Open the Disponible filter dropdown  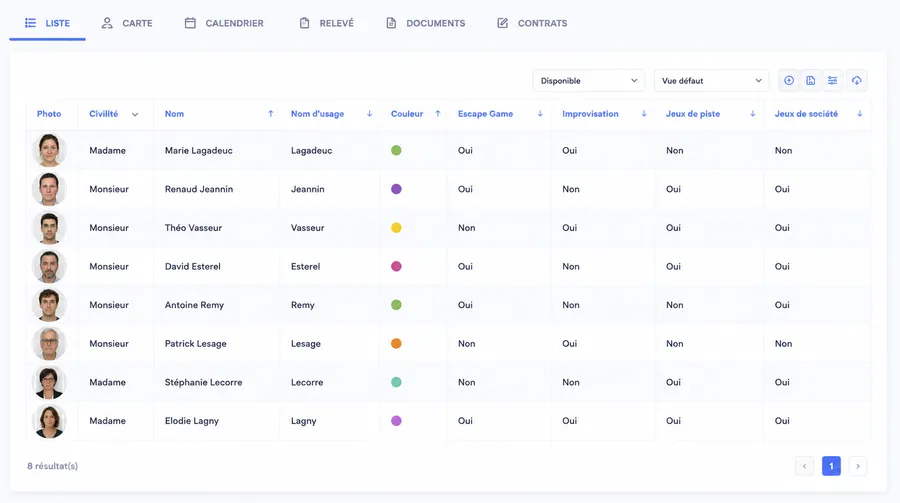[588, 80]
